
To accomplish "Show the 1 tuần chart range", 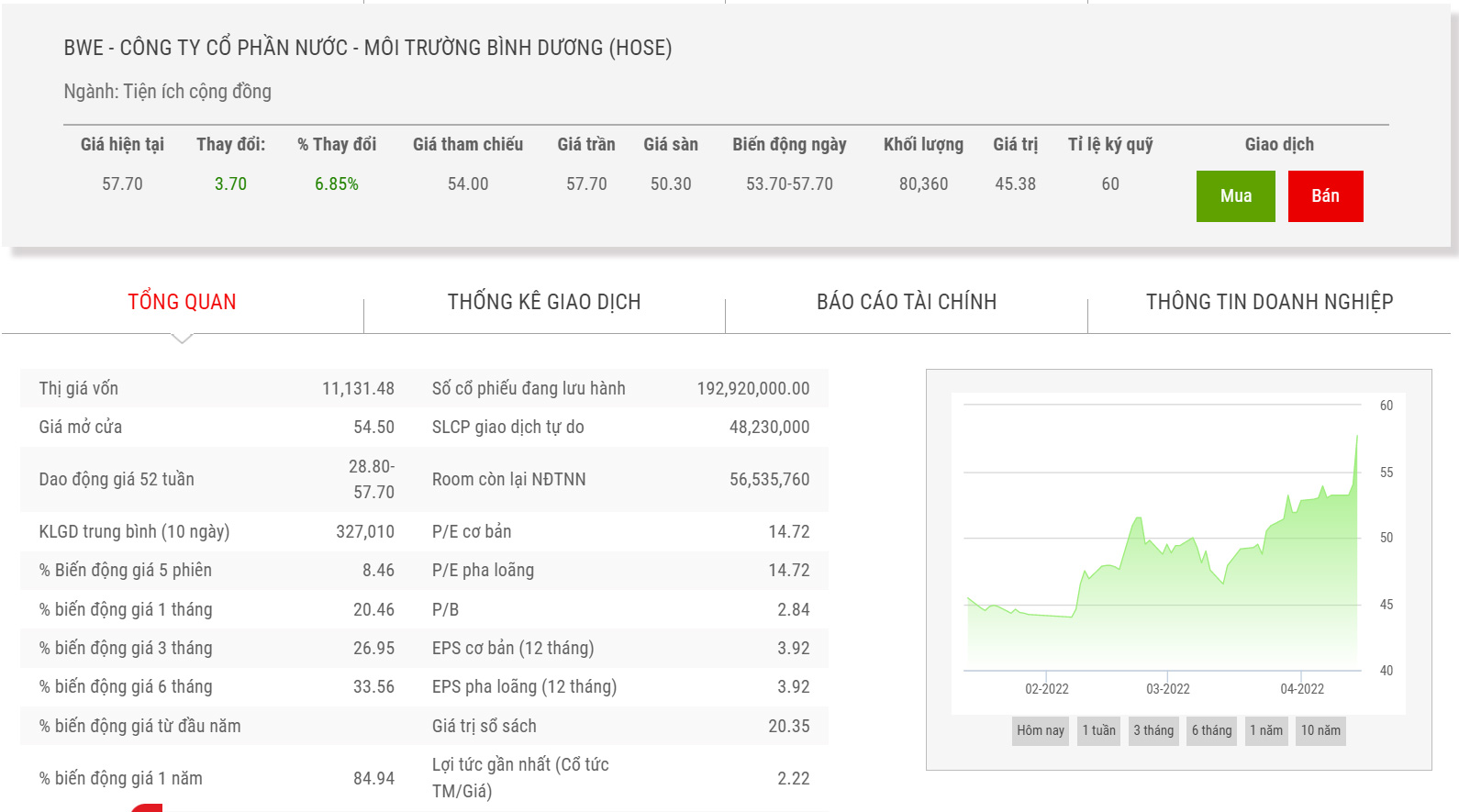I will [x=1098, y=730].
